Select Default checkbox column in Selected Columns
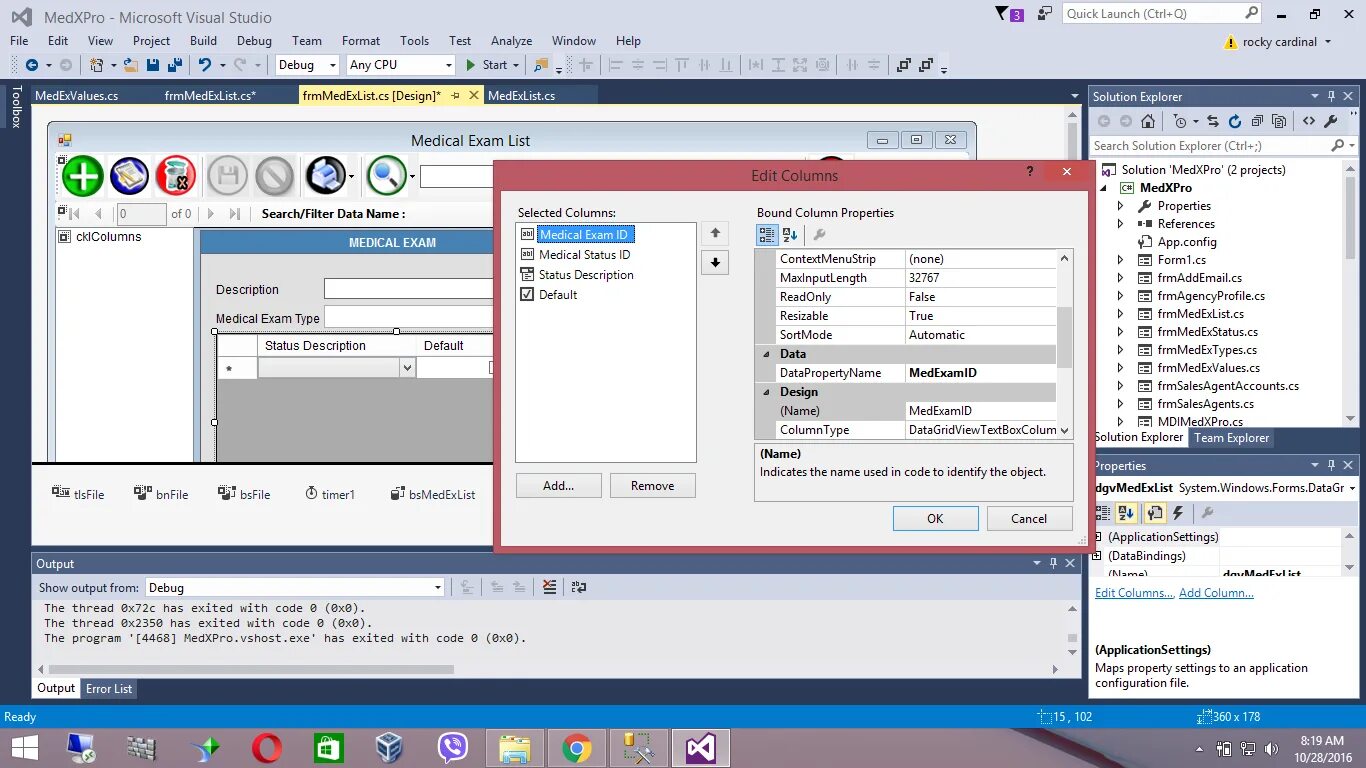The width and height of the screenshot is (1366, 768). [548, 294]
